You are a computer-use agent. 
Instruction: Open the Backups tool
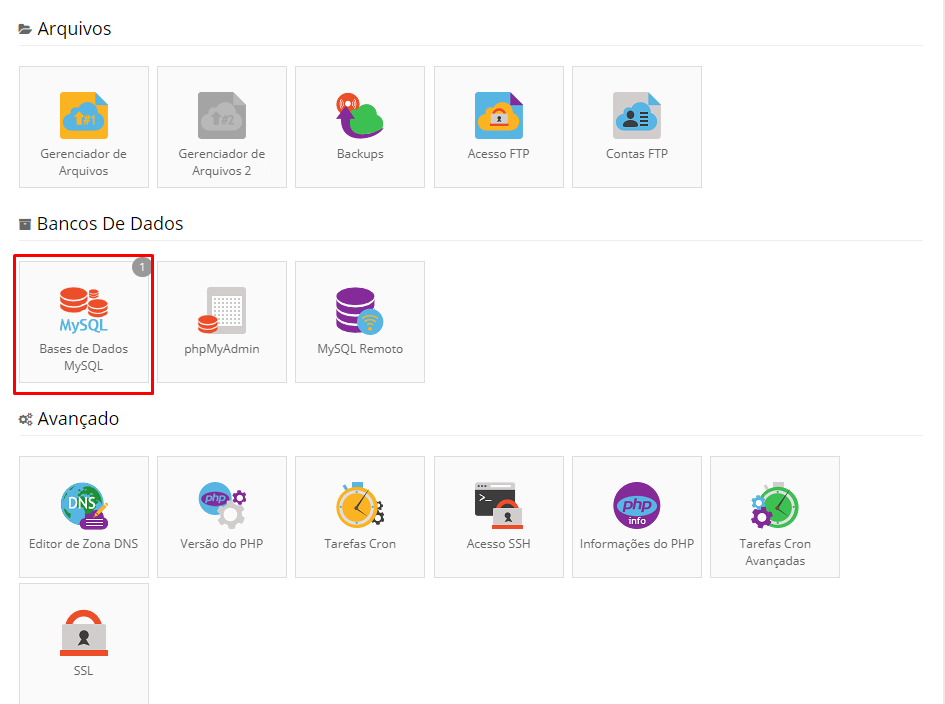(x=360, y=126)
